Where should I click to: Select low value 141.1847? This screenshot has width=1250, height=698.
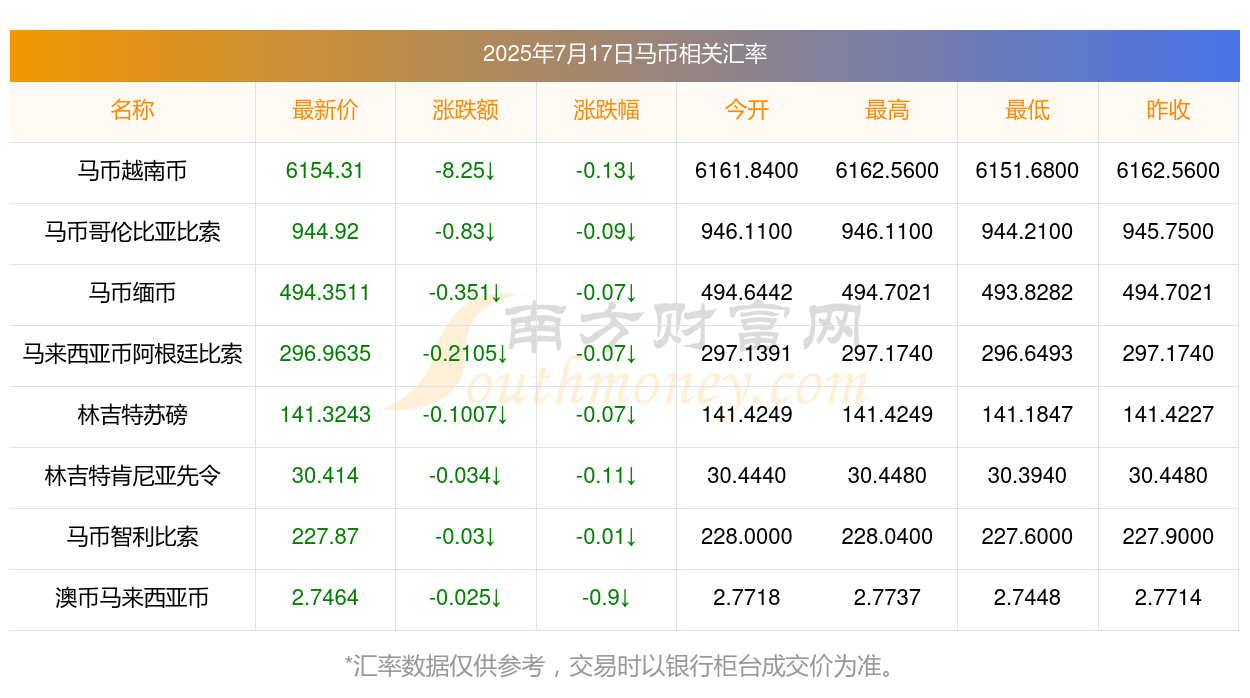coord(1027,415)
